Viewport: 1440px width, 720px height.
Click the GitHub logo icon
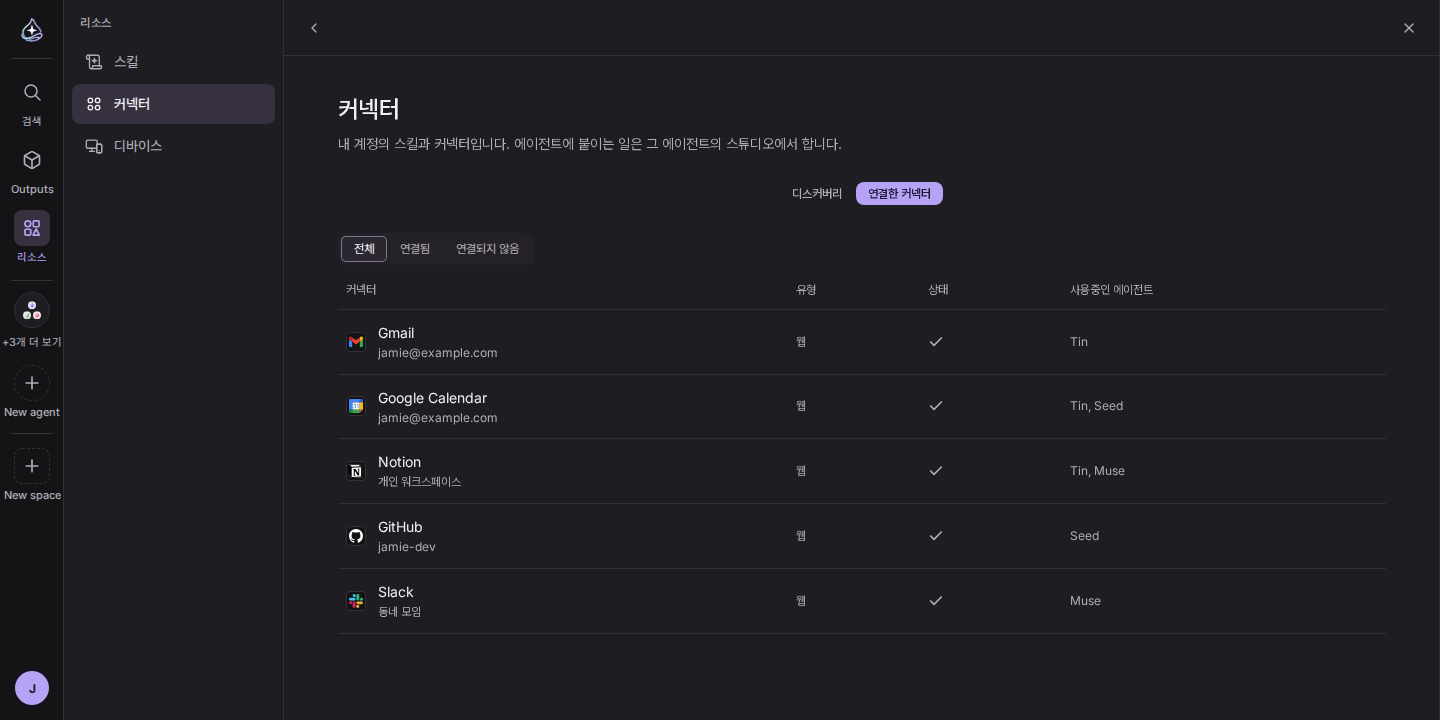356,536
